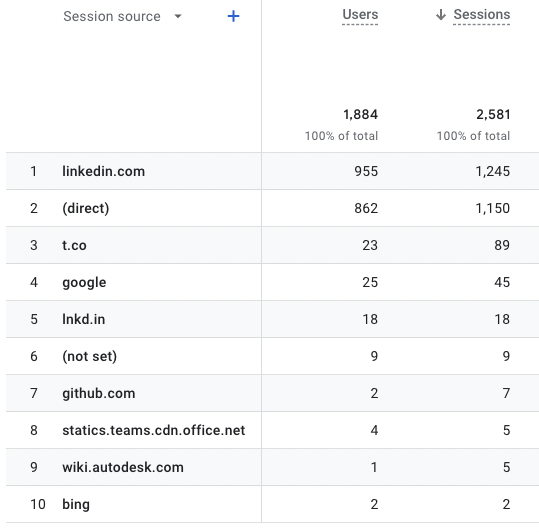Click the 89 sessions cell for t.co
Screen dimensions: 539x532
502,245
